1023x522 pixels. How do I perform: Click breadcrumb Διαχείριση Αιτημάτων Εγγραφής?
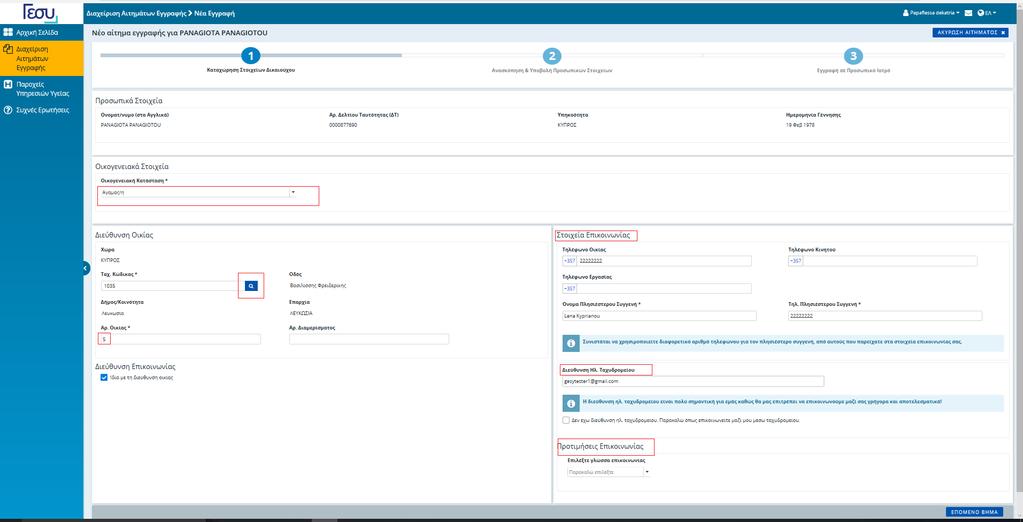point(136,13)
